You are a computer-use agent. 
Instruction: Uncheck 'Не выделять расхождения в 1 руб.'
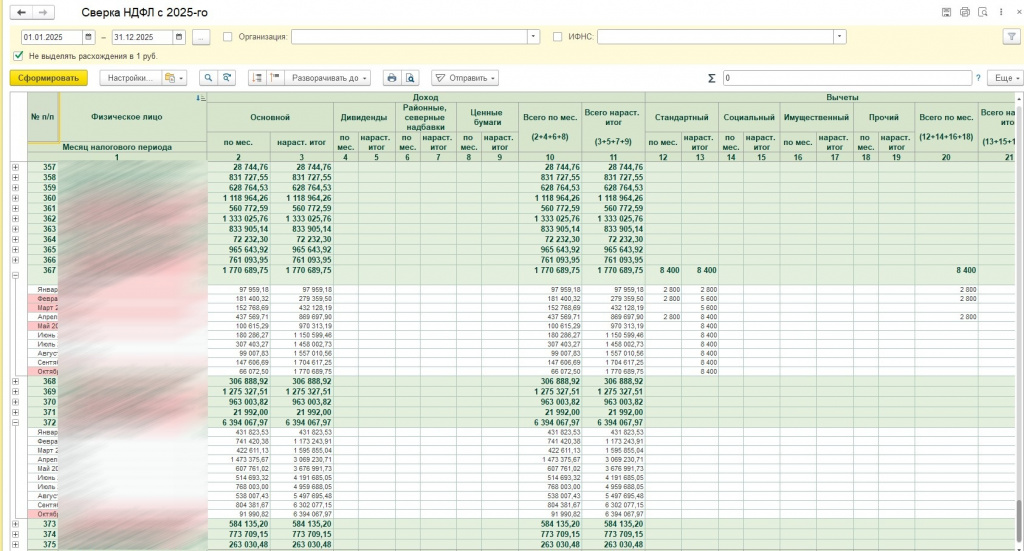coord(19,56)
